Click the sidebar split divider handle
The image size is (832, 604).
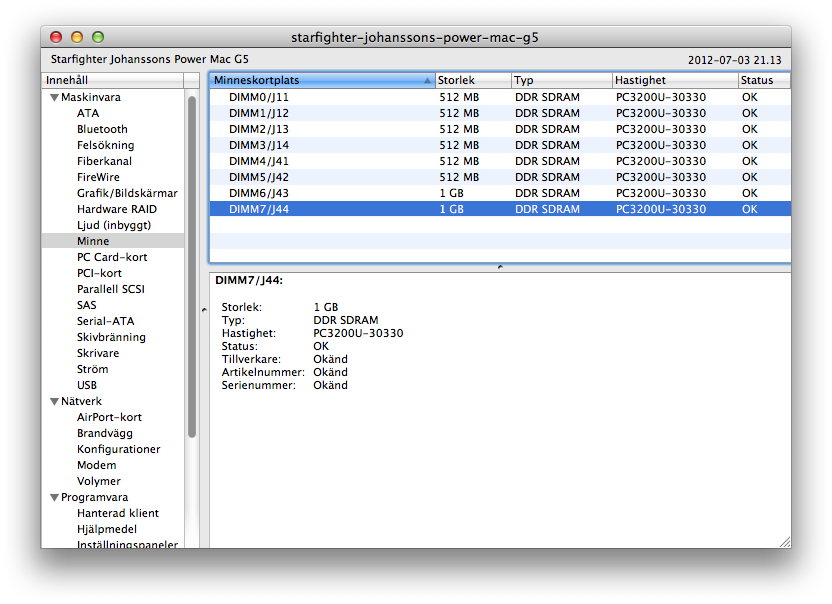[x=204, y=309]
